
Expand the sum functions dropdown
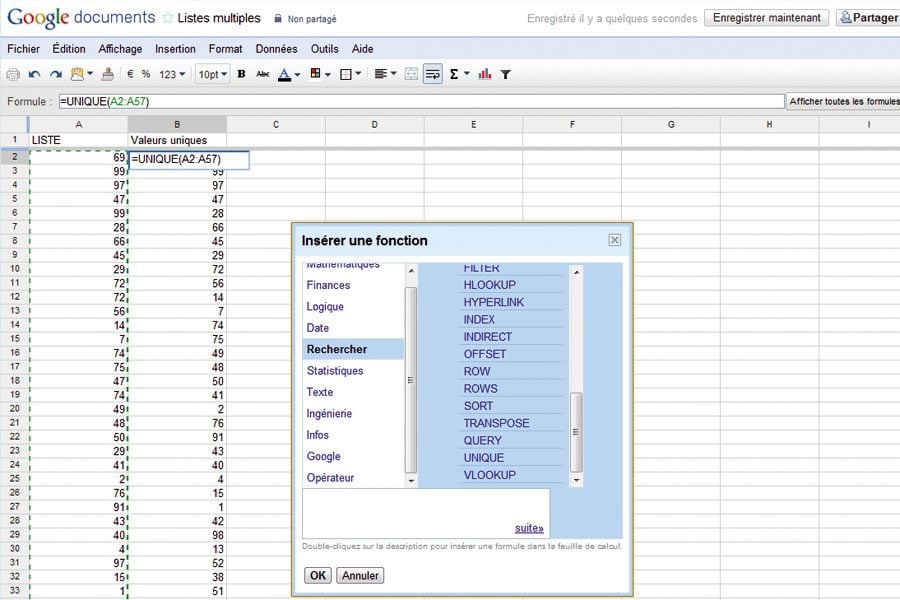(x=458, y=74)
